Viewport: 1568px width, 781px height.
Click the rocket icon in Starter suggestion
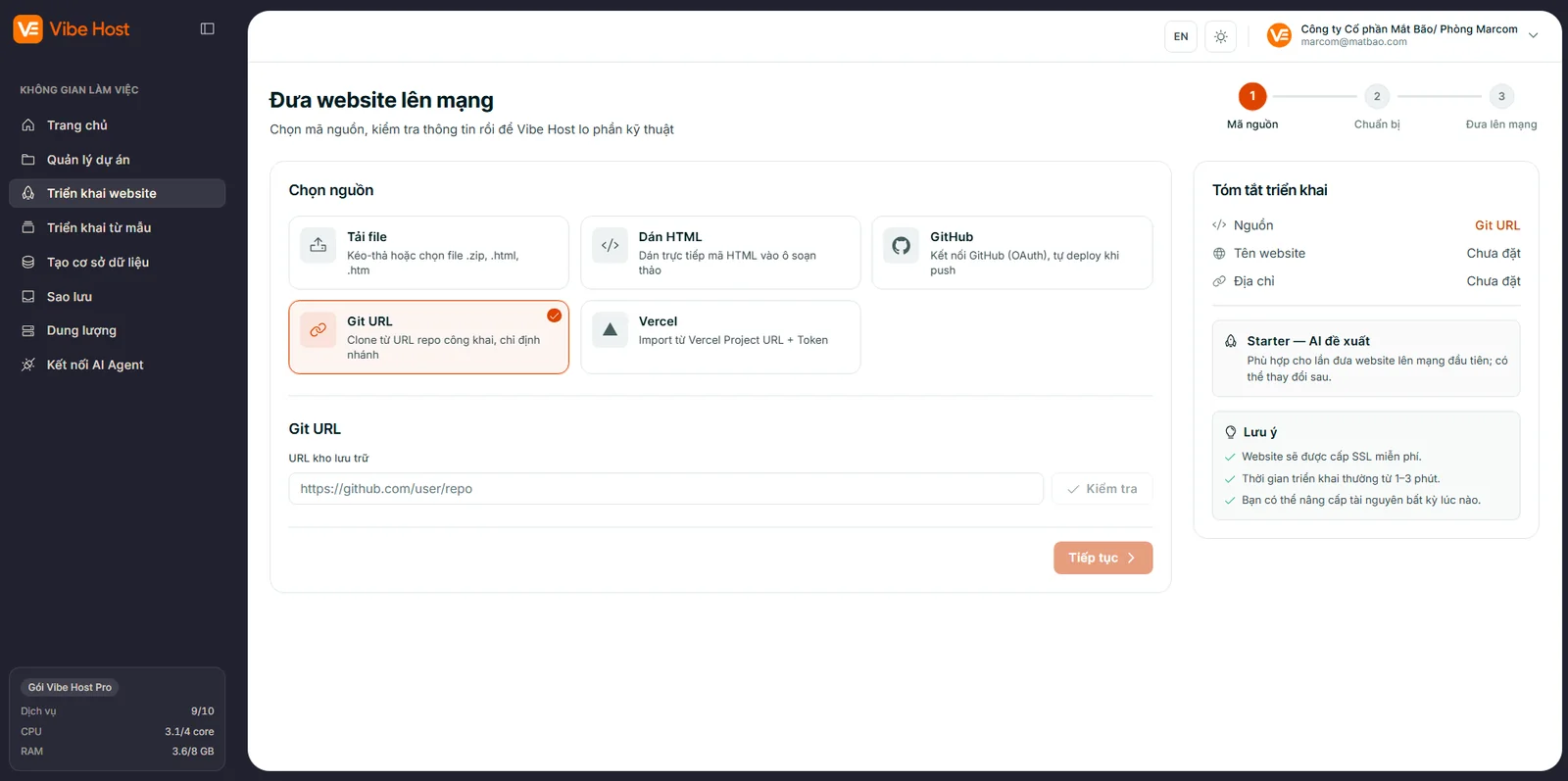click(x=1231, y=341)
